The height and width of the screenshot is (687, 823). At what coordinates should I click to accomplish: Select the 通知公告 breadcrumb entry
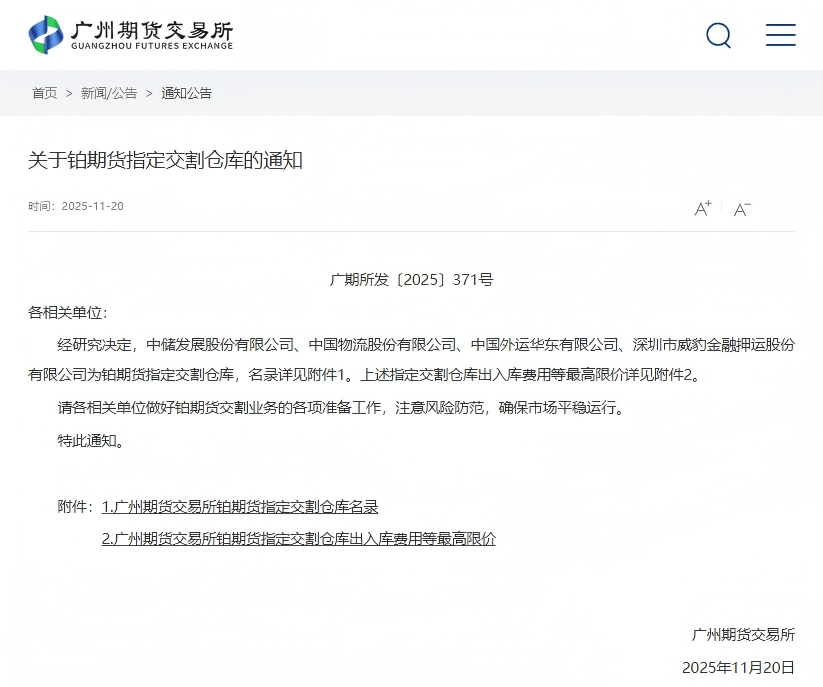tap(186, 93)
